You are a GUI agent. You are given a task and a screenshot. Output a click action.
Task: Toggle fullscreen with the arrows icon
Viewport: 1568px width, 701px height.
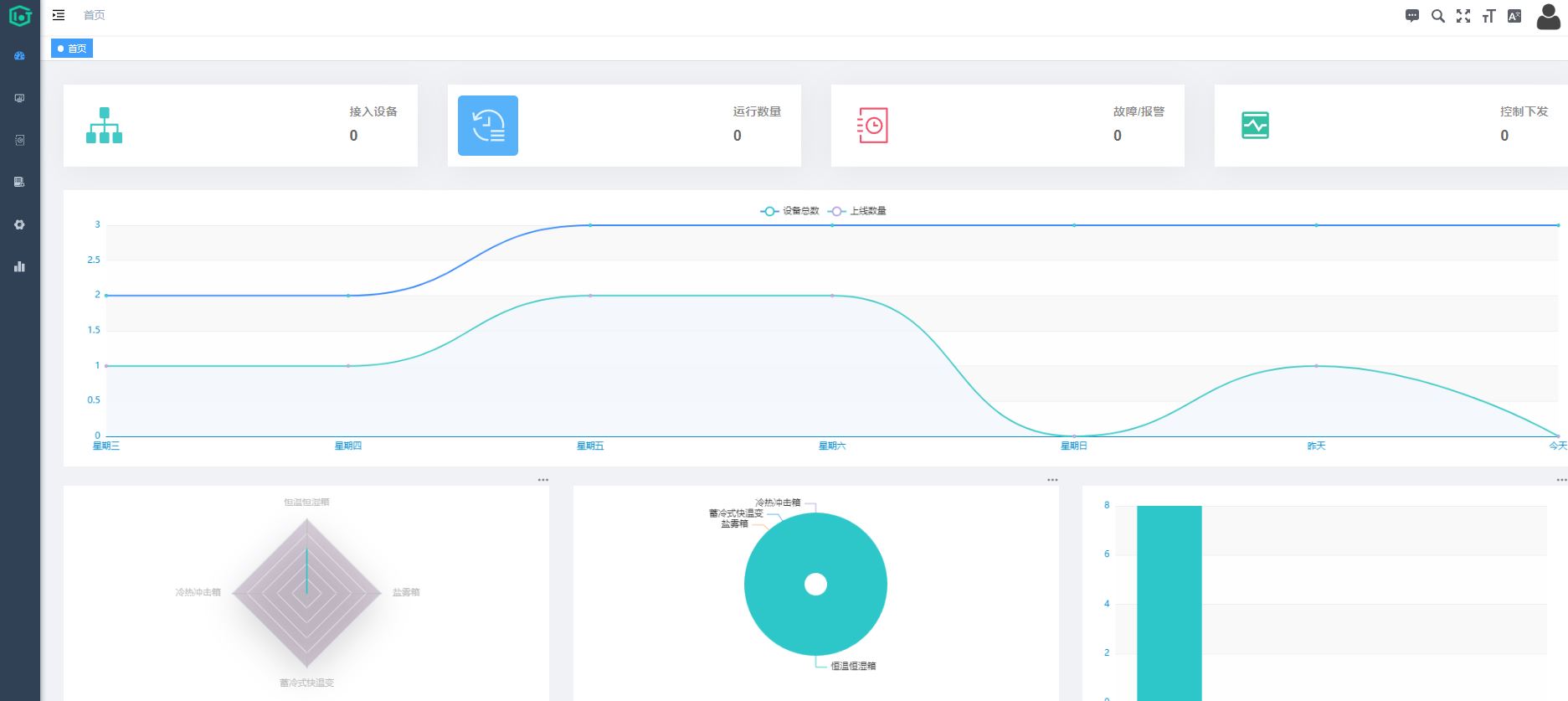tap(1463, 16)
